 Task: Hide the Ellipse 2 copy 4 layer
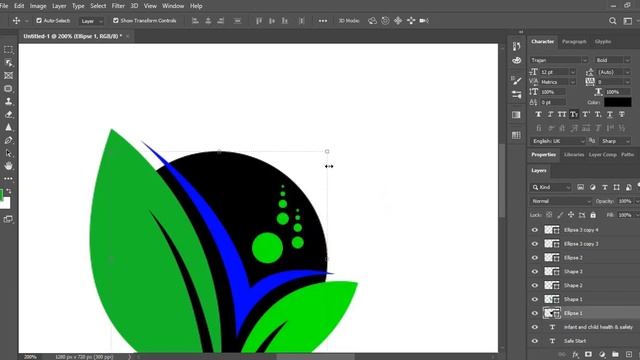pyautogui.click(x=535, y=230)
